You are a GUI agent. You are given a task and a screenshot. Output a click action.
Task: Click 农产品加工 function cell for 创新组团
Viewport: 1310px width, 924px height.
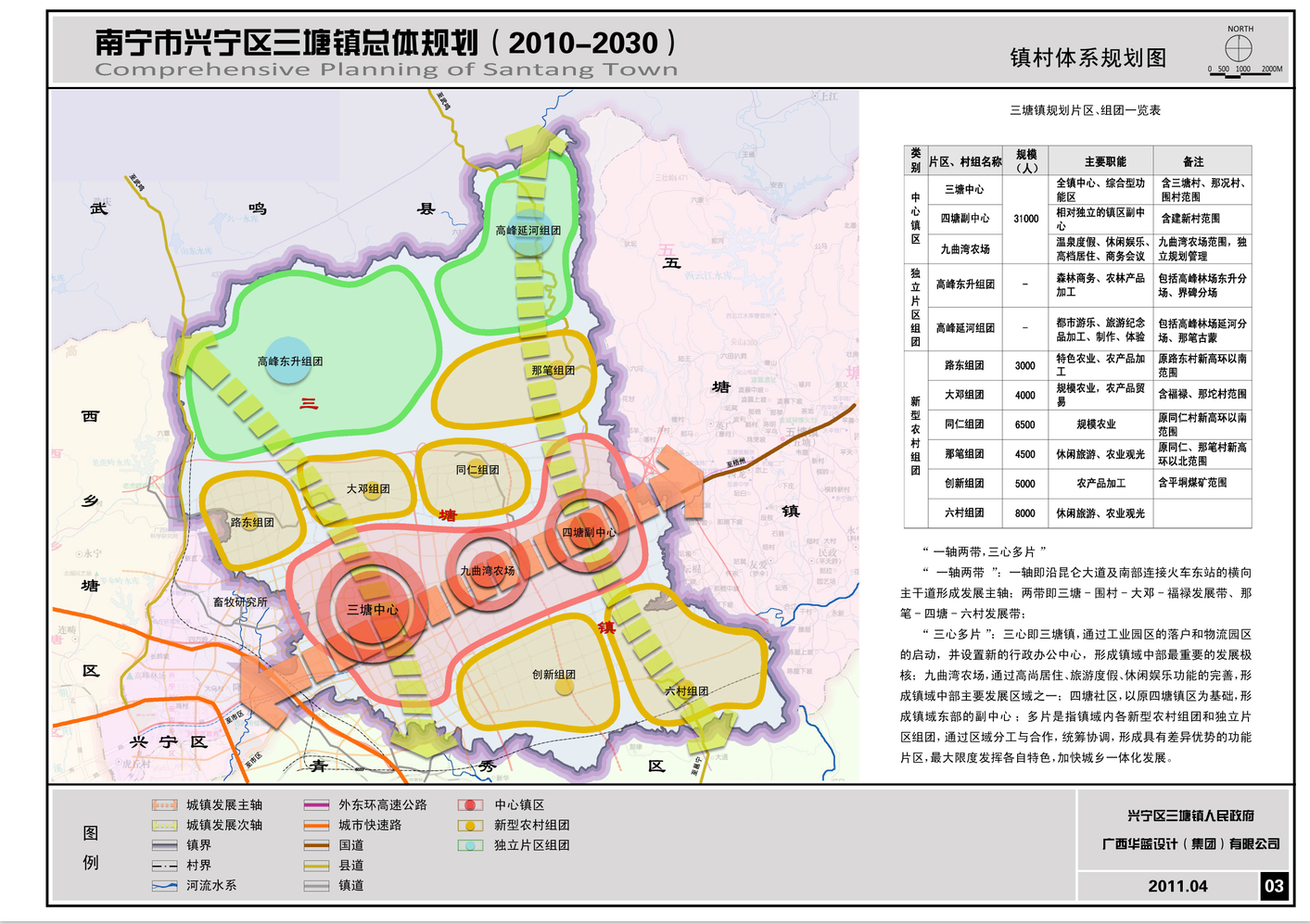click(1101, 484)
